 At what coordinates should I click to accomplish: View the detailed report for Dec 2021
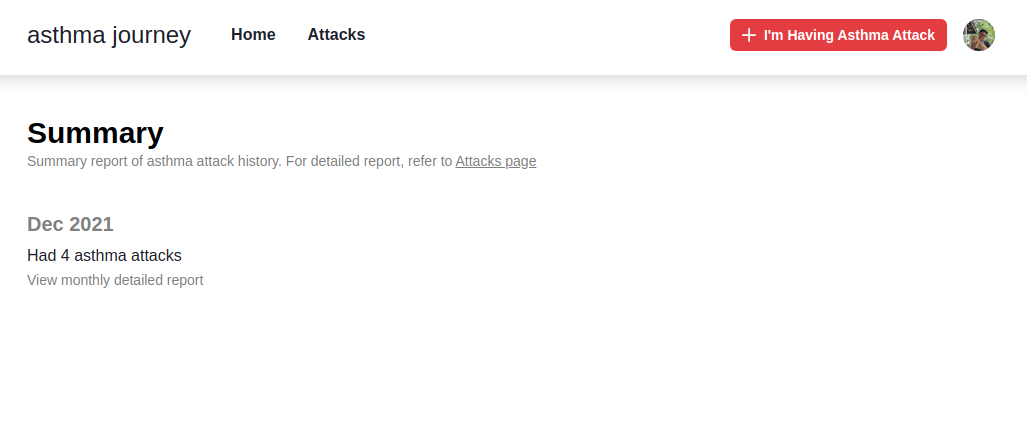point(115,280)
